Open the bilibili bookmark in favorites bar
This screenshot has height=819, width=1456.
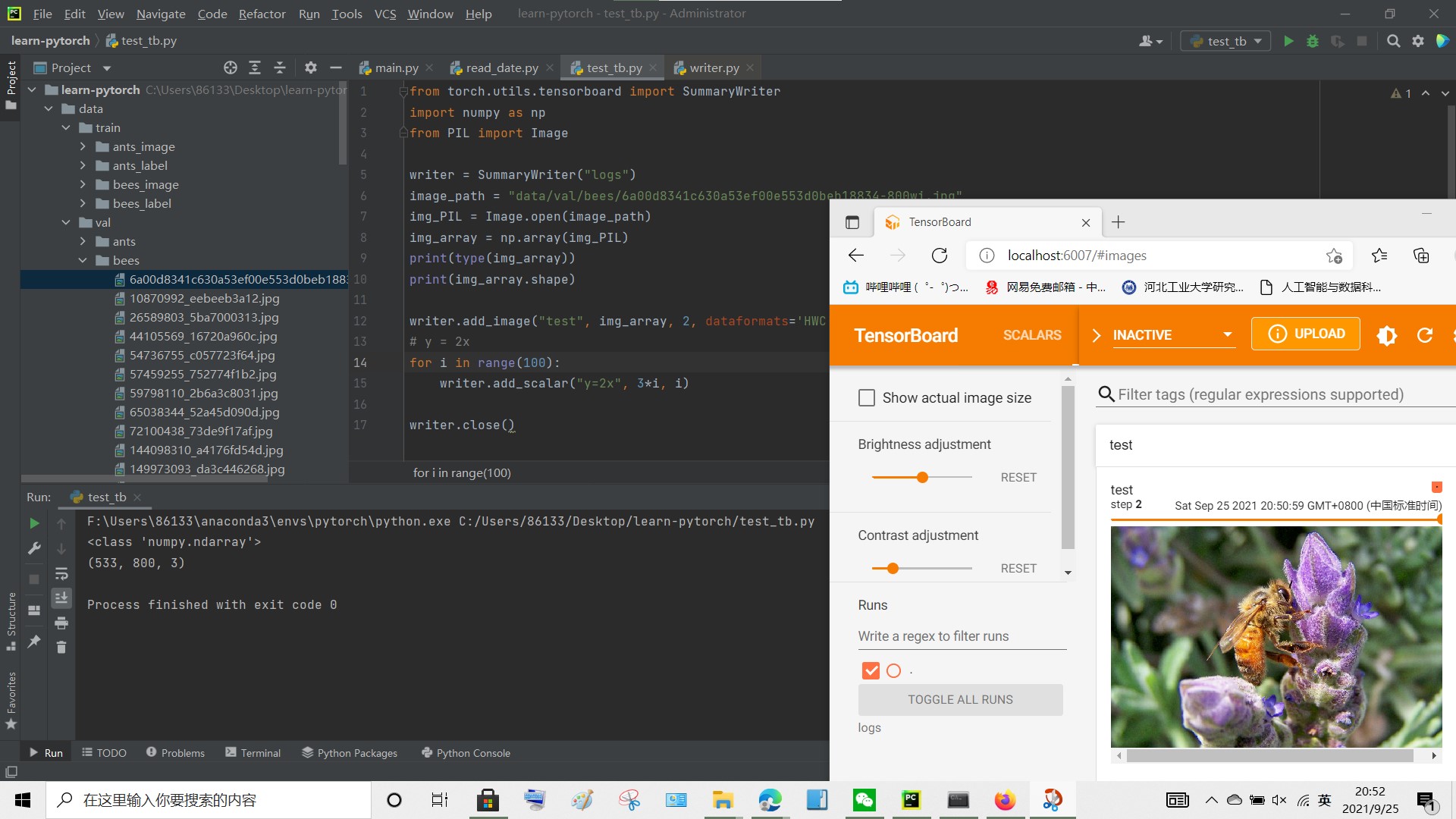point(906,287)
